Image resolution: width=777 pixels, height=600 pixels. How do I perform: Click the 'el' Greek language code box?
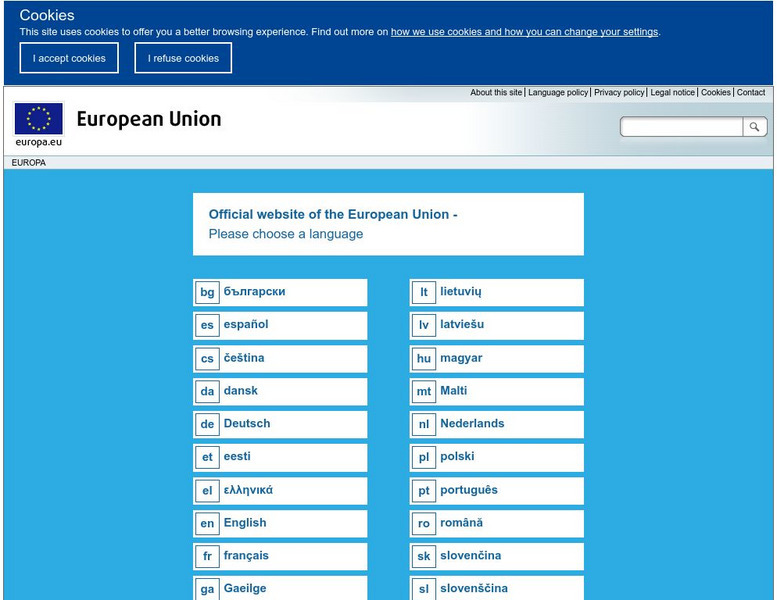point(207,490)
